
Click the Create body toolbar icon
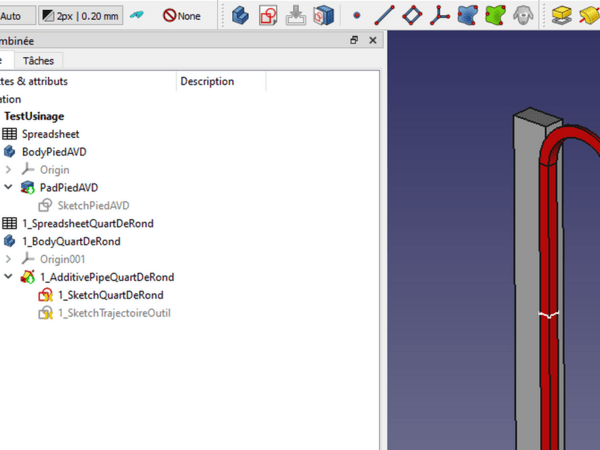pyautogui.click(x=240, y=15)
